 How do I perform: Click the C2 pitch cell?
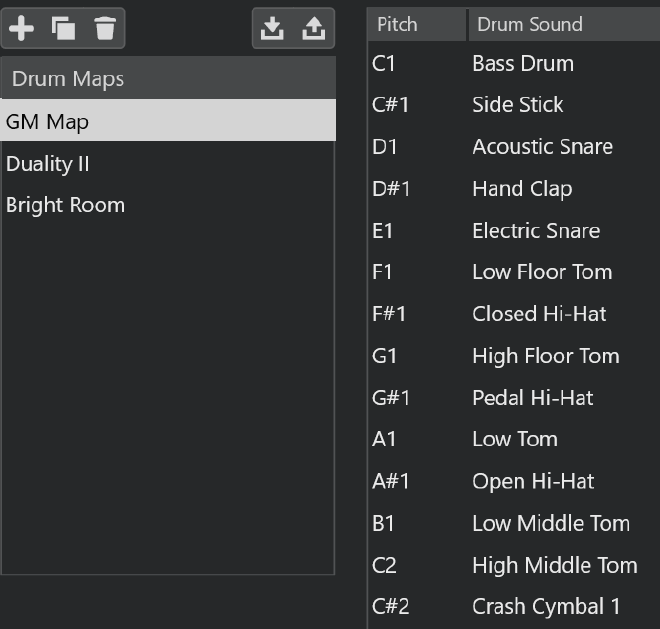click(x=384, y=565)
